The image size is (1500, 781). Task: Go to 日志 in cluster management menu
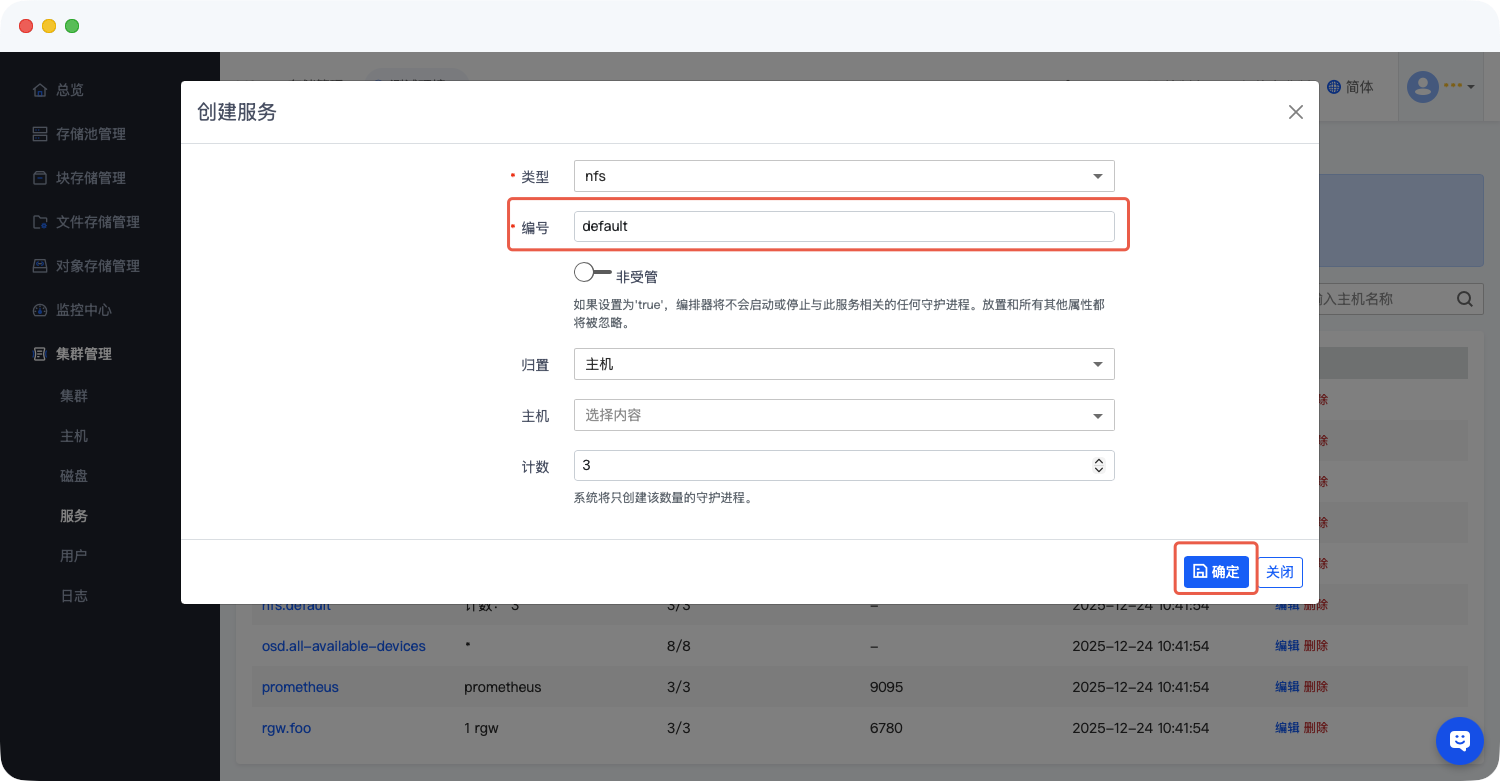coord(74,596)
